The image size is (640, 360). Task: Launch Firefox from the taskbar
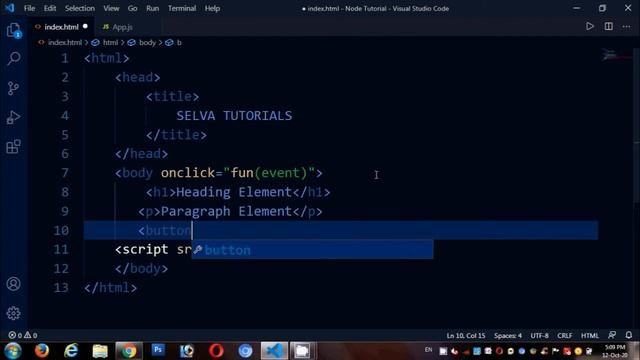tap(42, 351)
